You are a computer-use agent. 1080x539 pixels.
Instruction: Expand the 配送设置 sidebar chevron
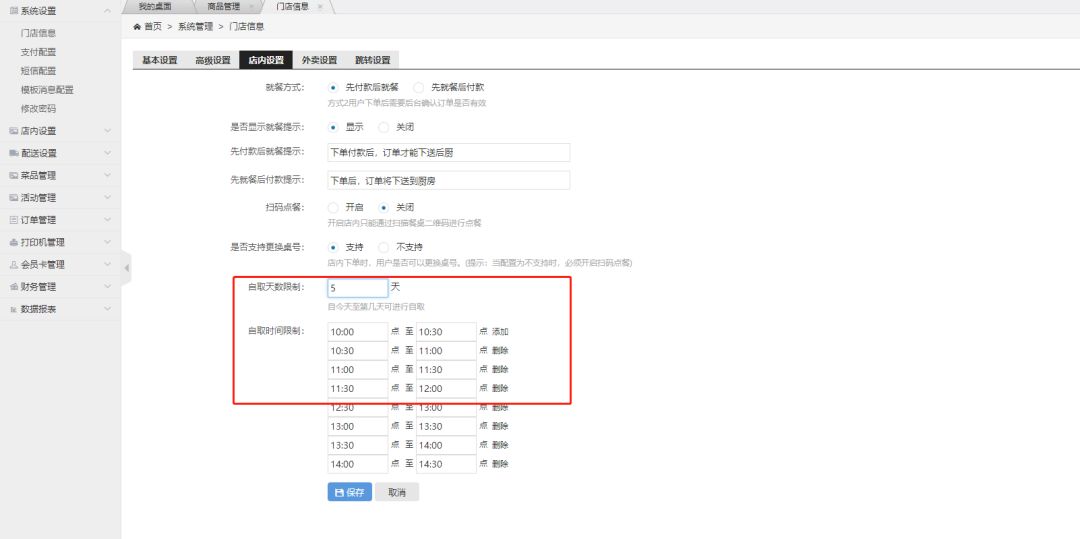pyautogui.click(x=107, y=153)
